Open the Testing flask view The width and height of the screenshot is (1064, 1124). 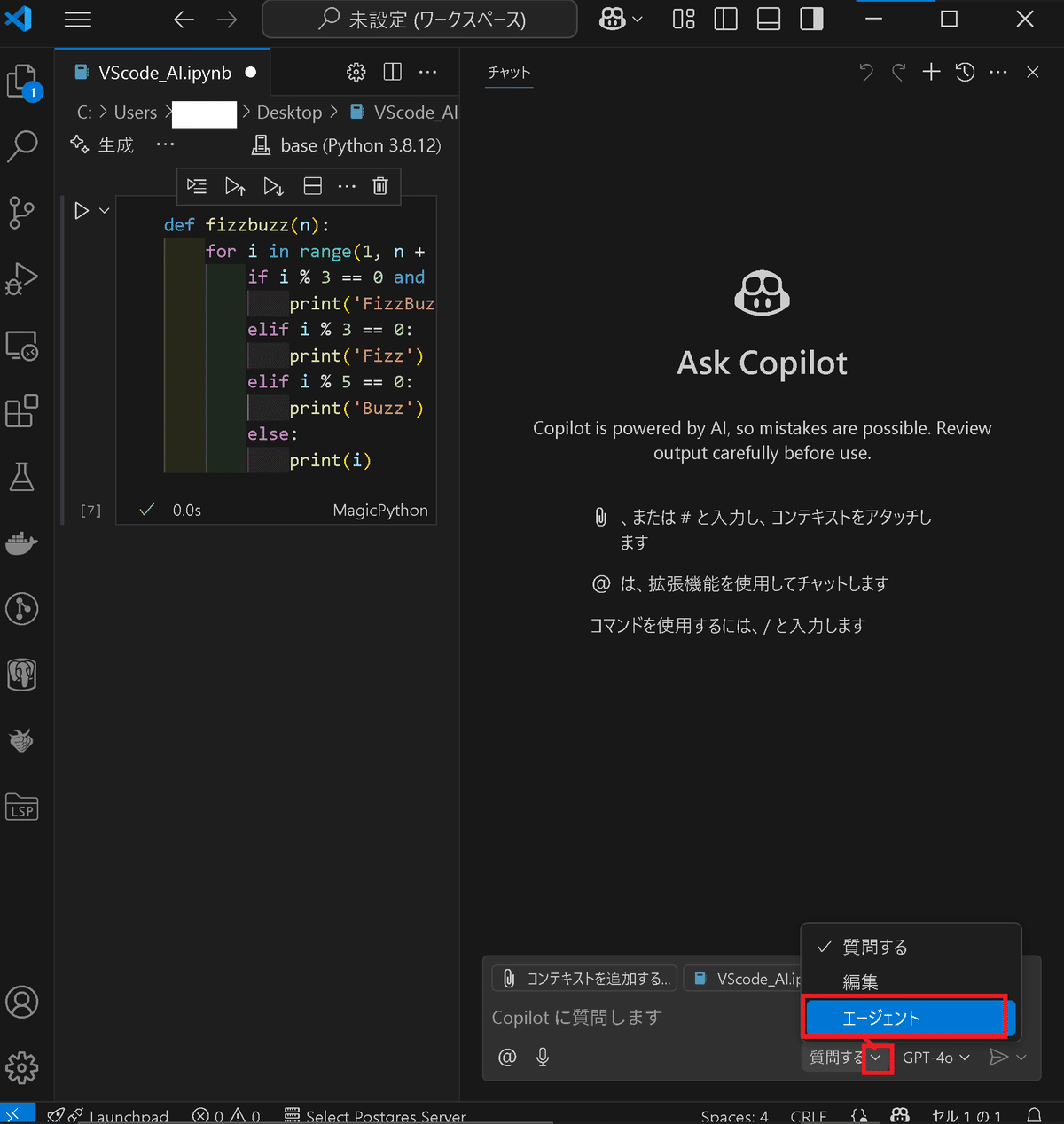coord(22,477)
